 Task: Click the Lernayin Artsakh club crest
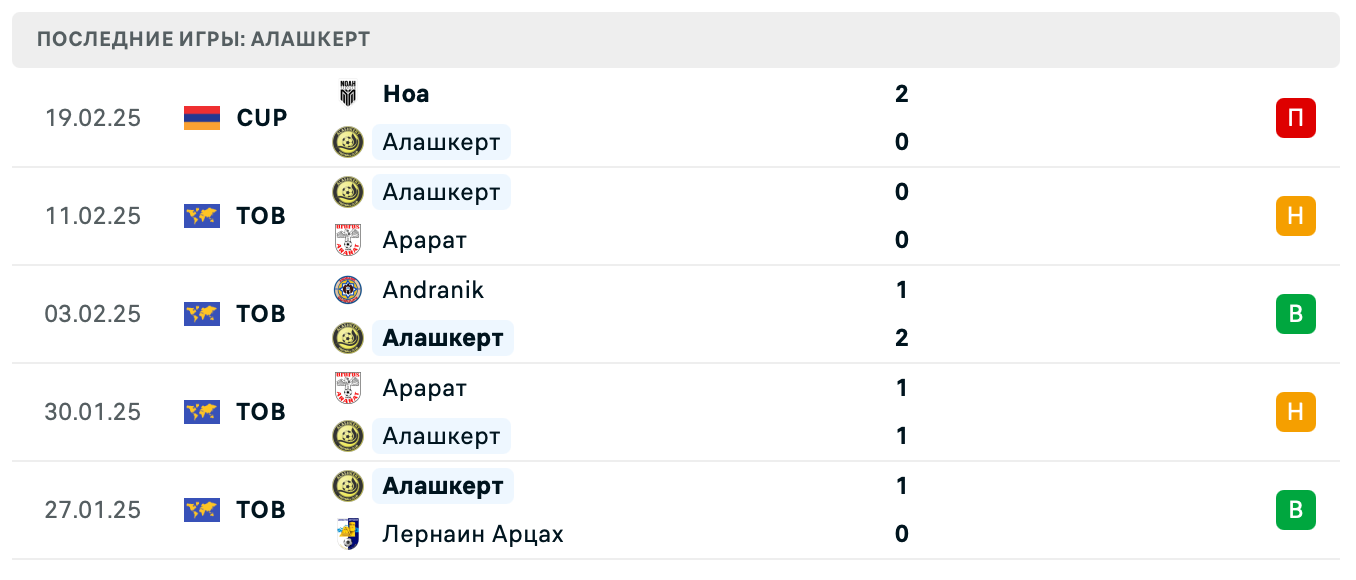(x=347, y=534)
